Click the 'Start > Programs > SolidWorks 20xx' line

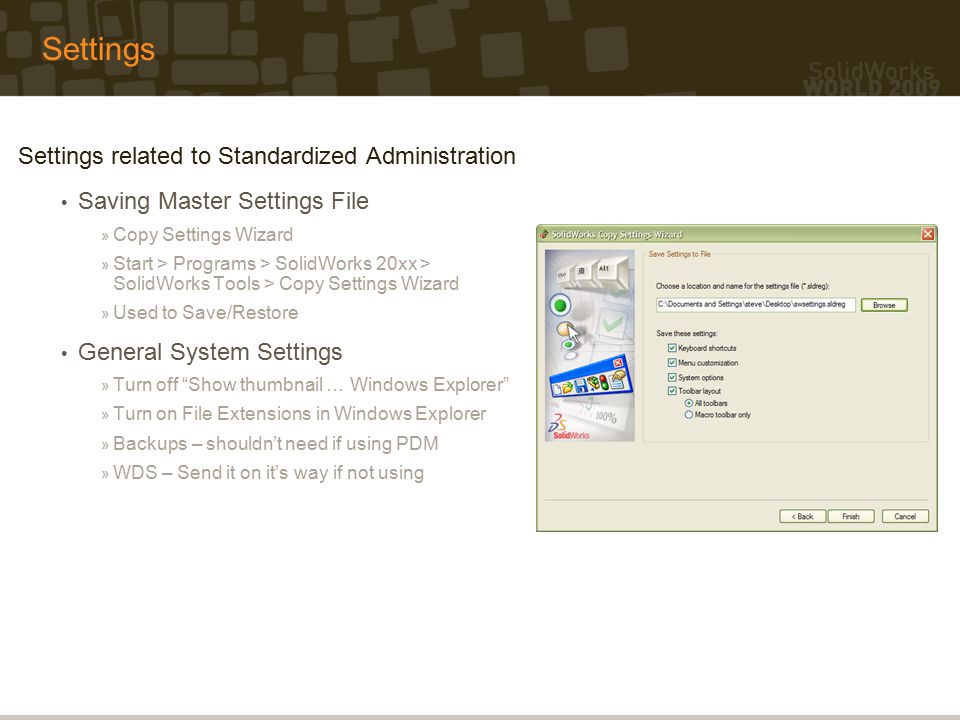[286, 274]
